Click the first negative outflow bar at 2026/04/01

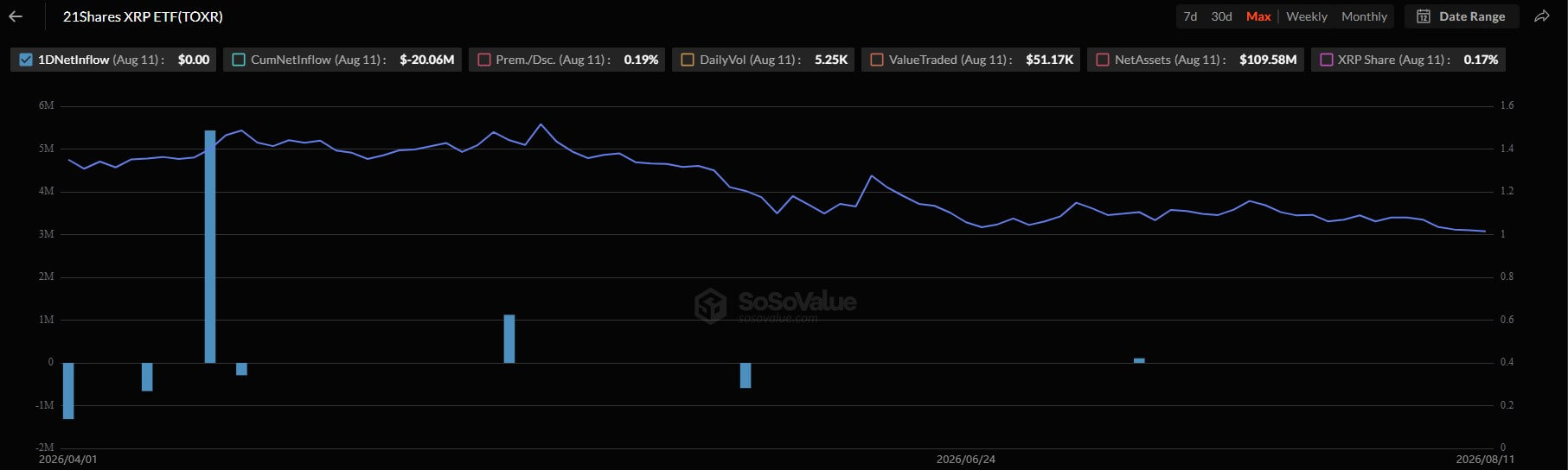click(68, 391)
